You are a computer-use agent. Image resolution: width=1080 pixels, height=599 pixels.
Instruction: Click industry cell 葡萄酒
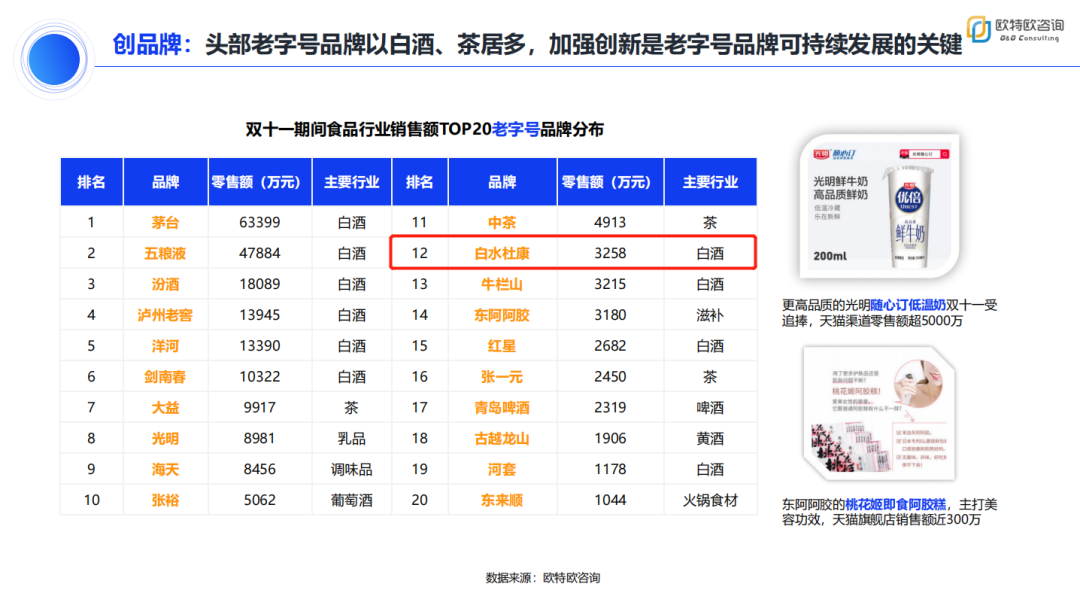point(352,501)
